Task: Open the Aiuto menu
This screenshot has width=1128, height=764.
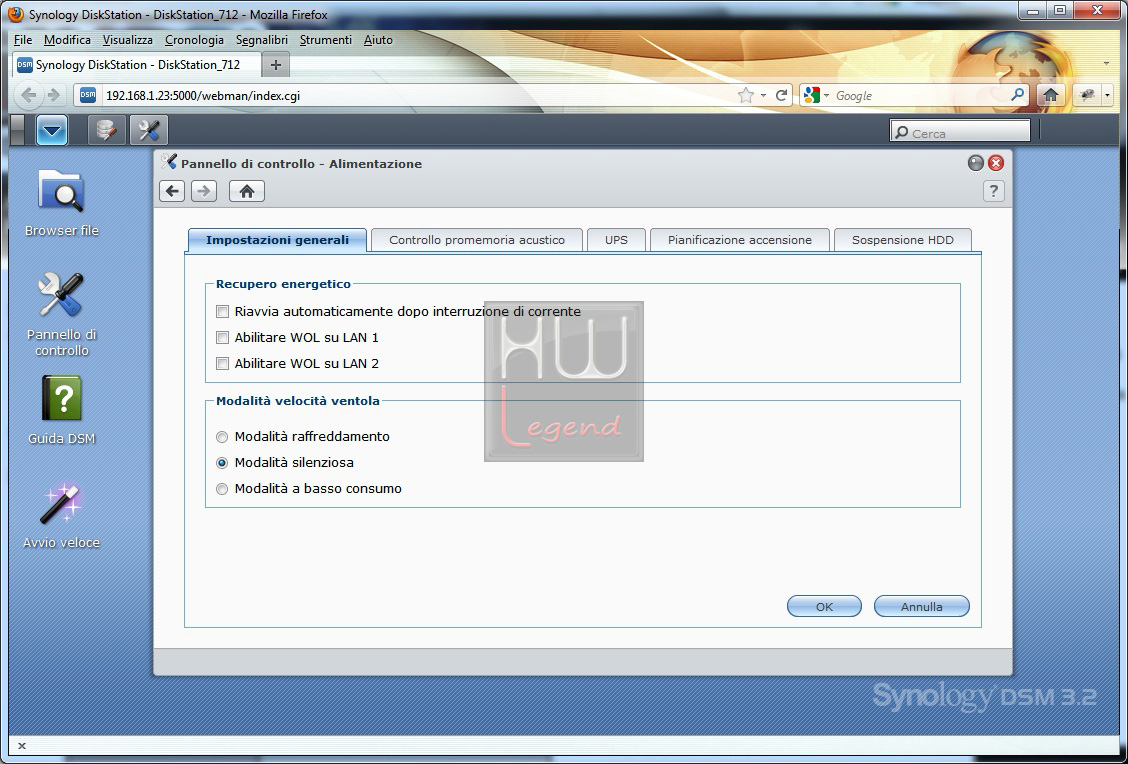Action: coord(378,40)
